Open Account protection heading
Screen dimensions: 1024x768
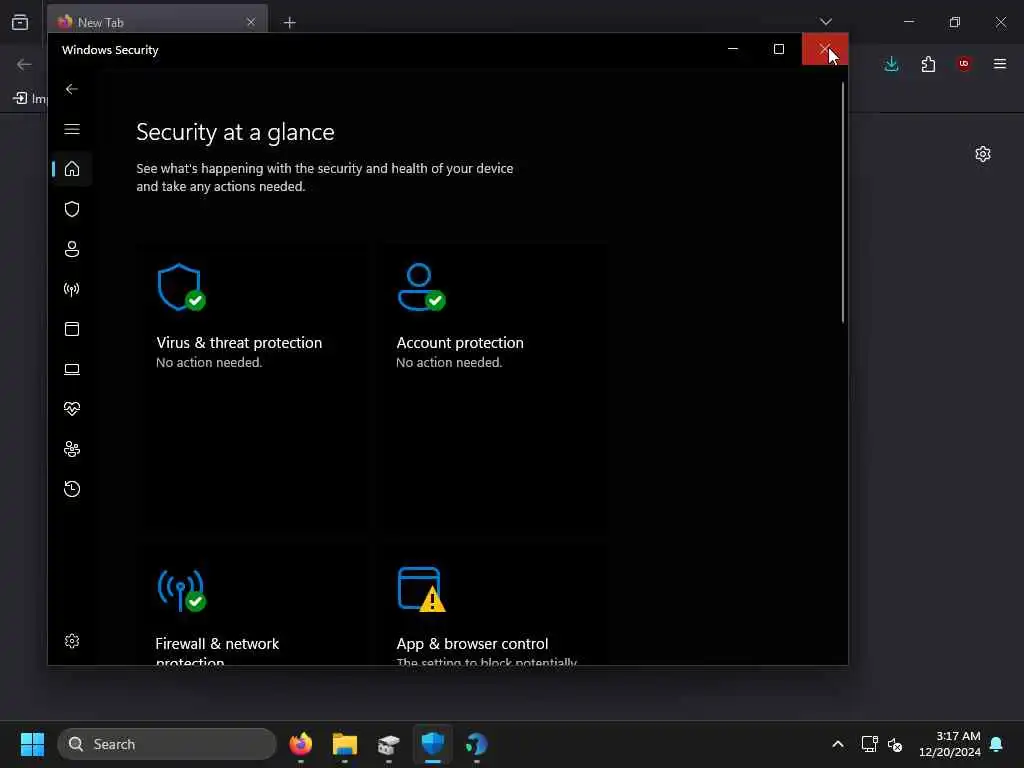(x=460, y=343)
